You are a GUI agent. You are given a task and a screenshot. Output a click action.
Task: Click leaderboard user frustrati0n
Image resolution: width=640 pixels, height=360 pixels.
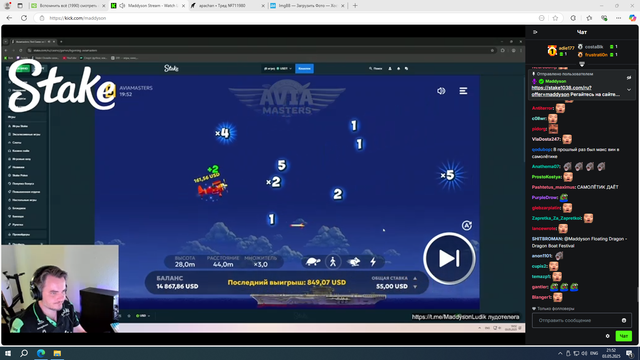click(x=596, y=55)
